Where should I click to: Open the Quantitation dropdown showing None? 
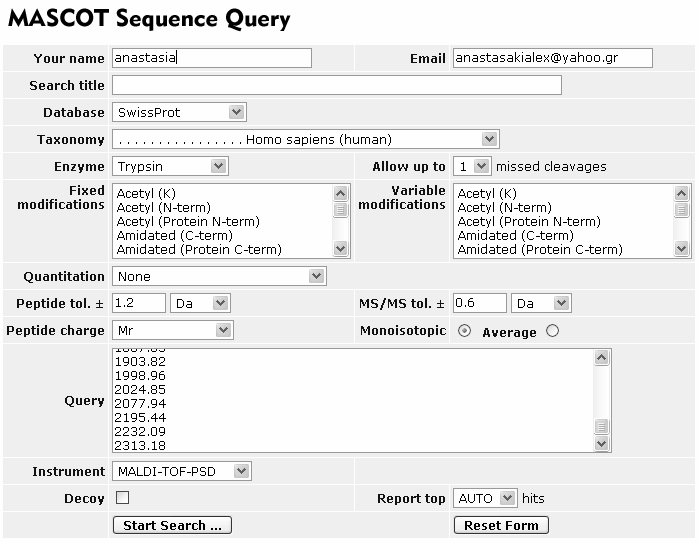(x=219, y=276)
